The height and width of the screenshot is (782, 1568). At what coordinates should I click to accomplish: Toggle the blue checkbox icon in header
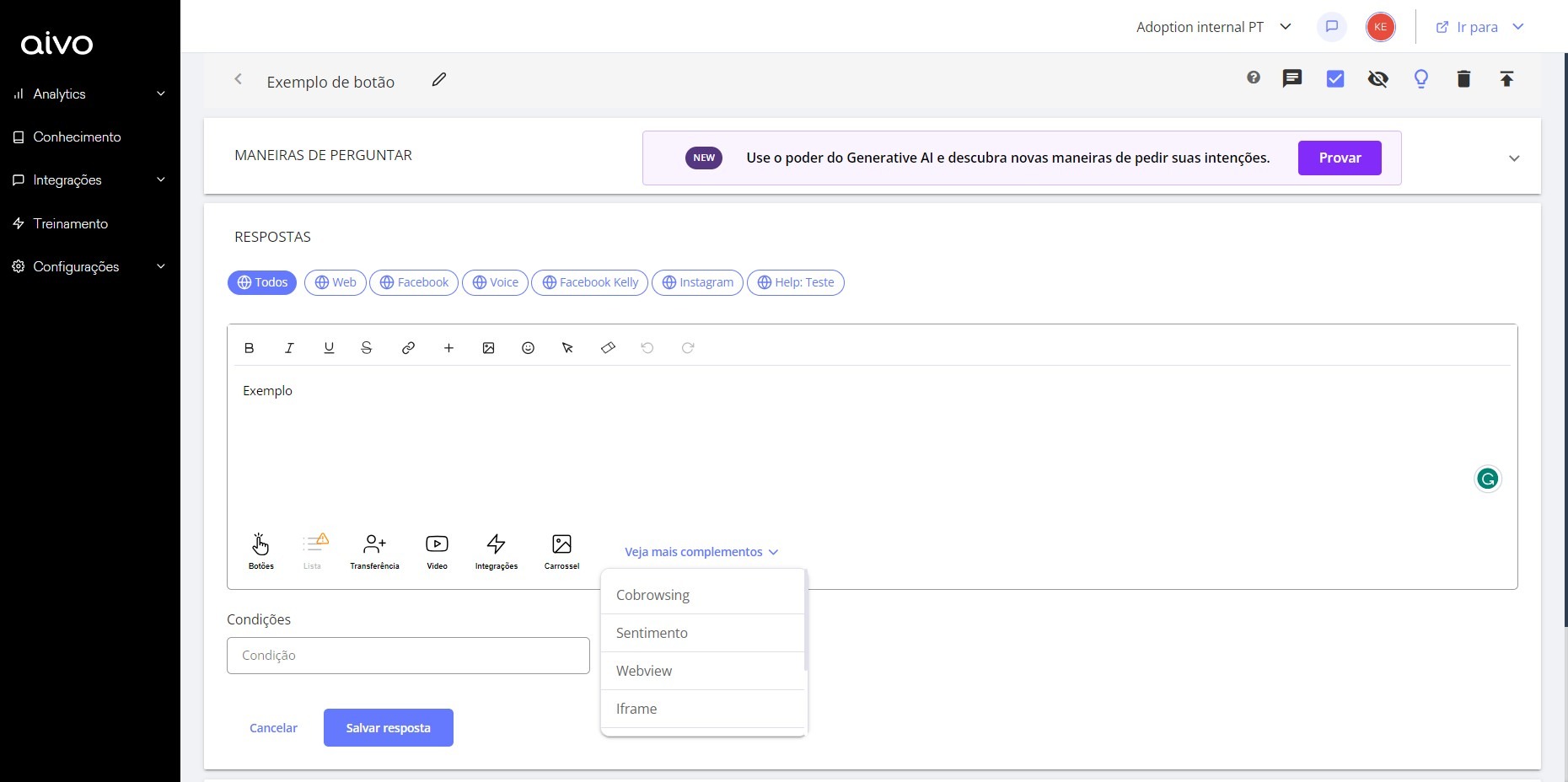pos(1335,79)
